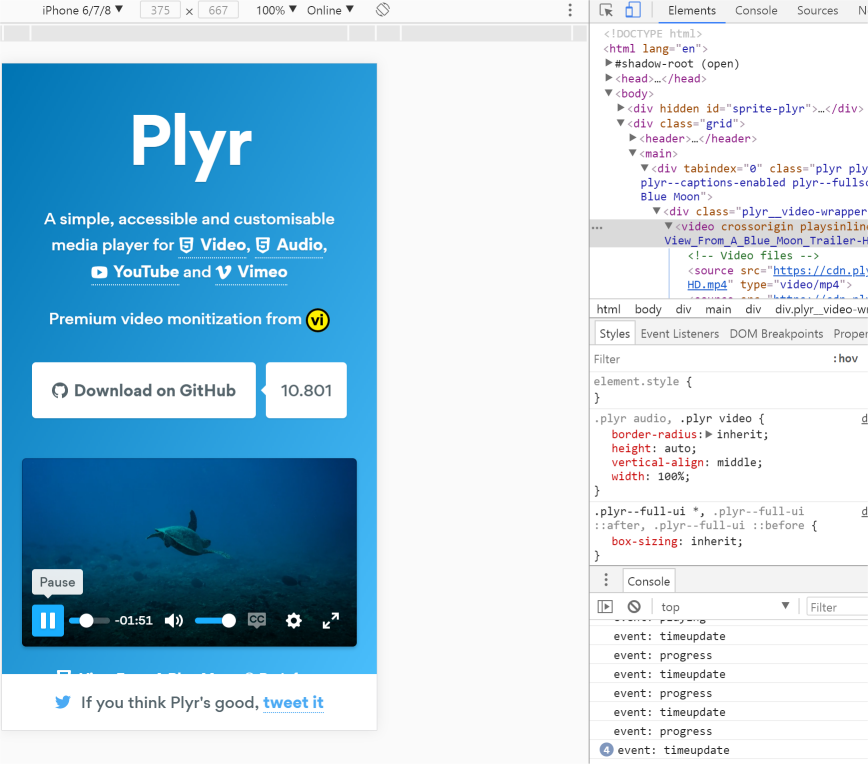This screenshot has width=868, height=764.
Task: Pause the video with the pause button
Action: click(48, 621)
